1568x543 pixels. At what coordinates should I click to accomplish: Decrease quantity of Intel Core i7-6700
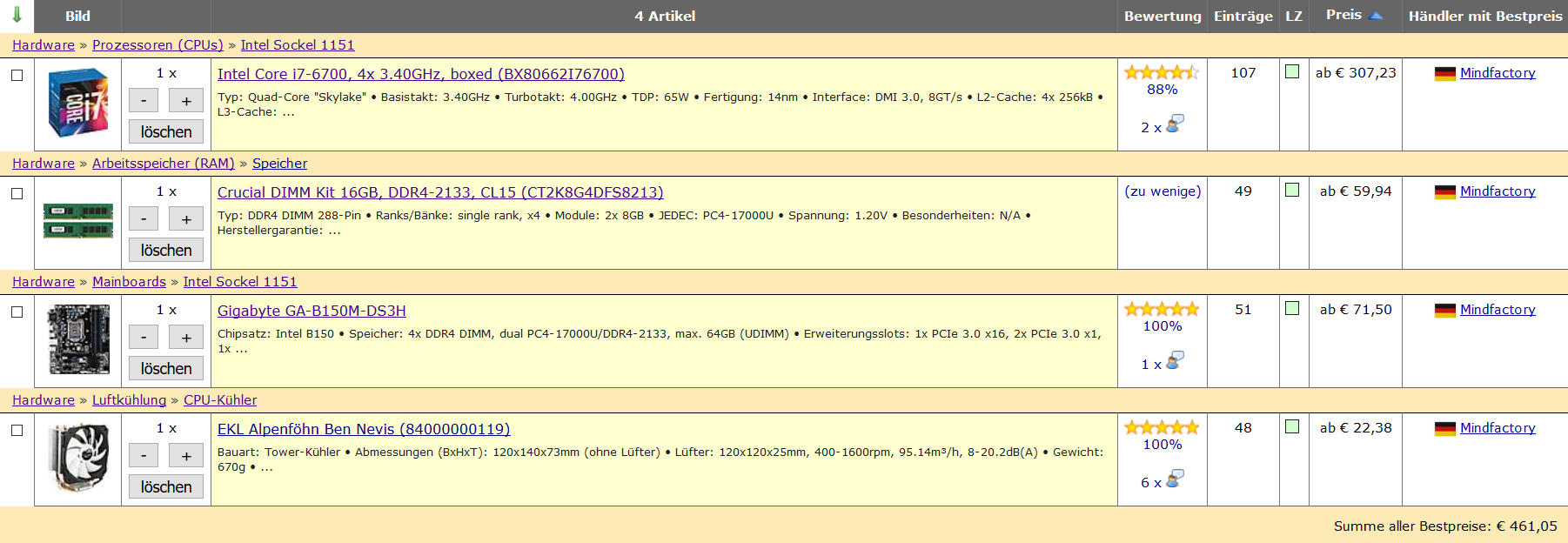[144, 101]
